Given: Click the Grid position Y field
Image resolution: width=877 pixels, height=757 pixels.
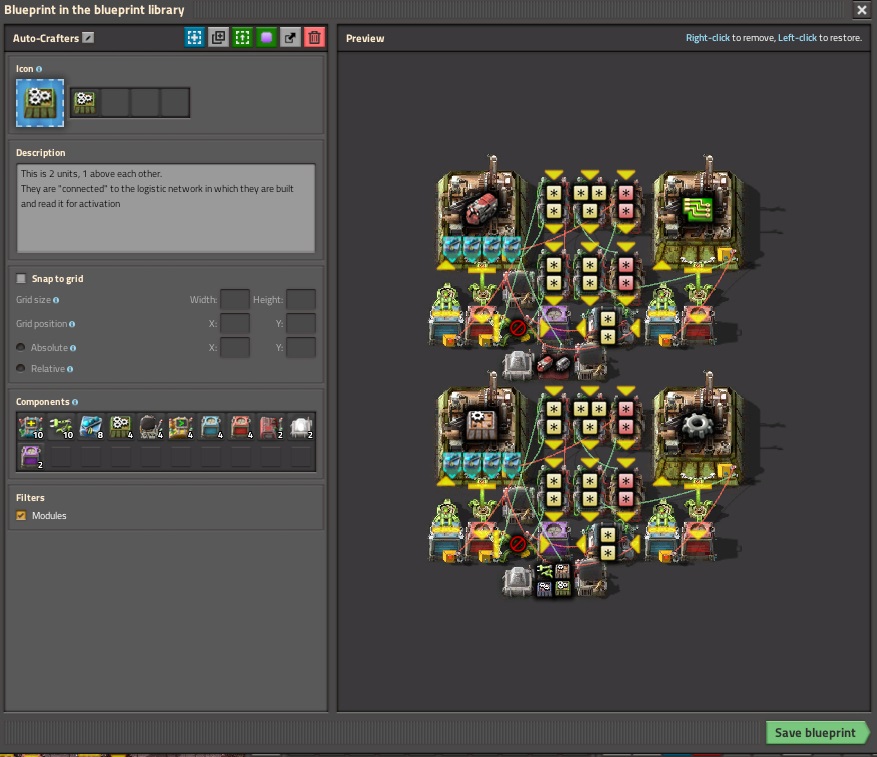Looking at the screenshot, I should click(x=301, y=323).
